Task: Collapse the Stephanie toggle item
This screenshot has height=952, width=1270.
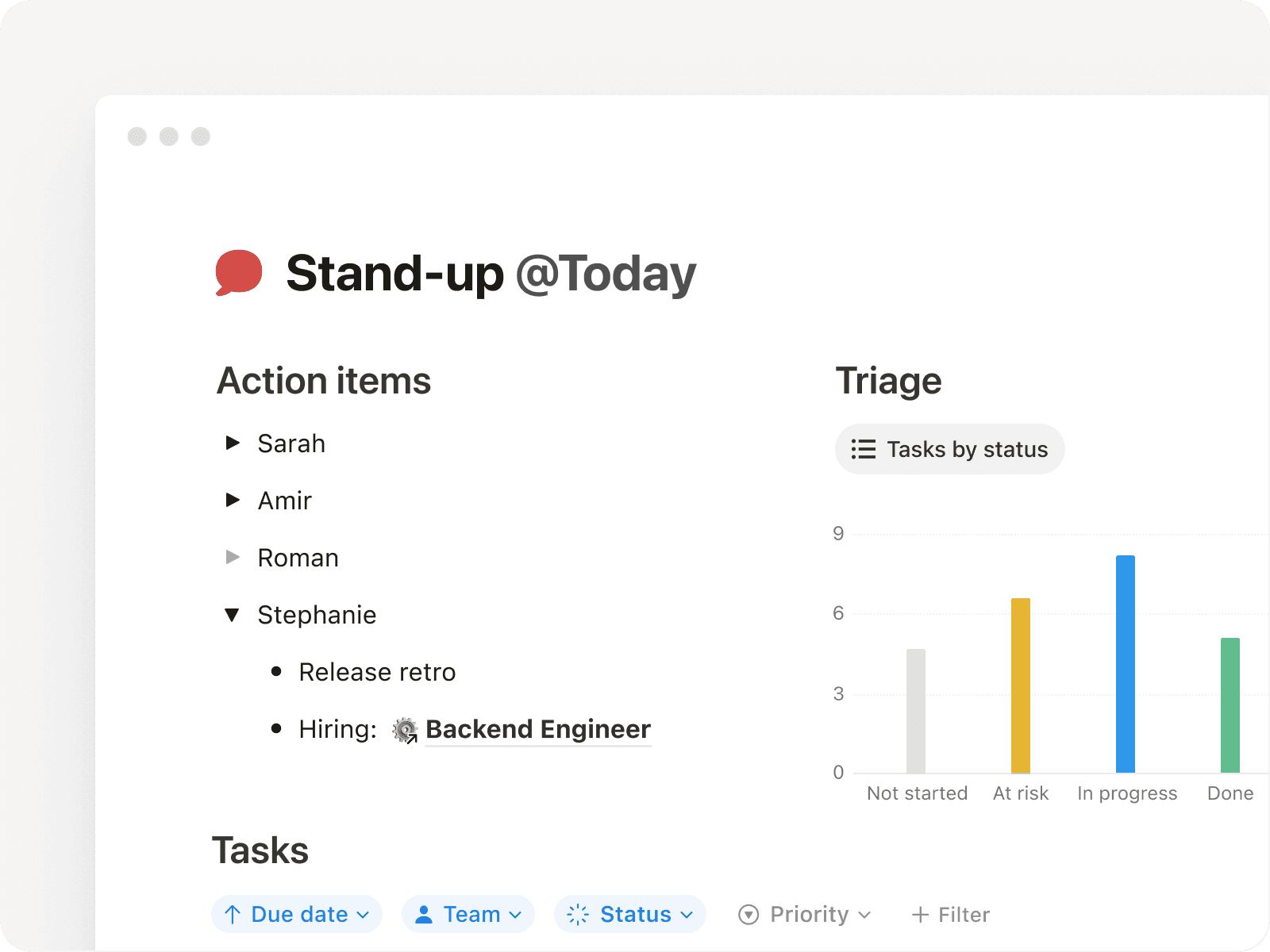Action: point(232,615)
